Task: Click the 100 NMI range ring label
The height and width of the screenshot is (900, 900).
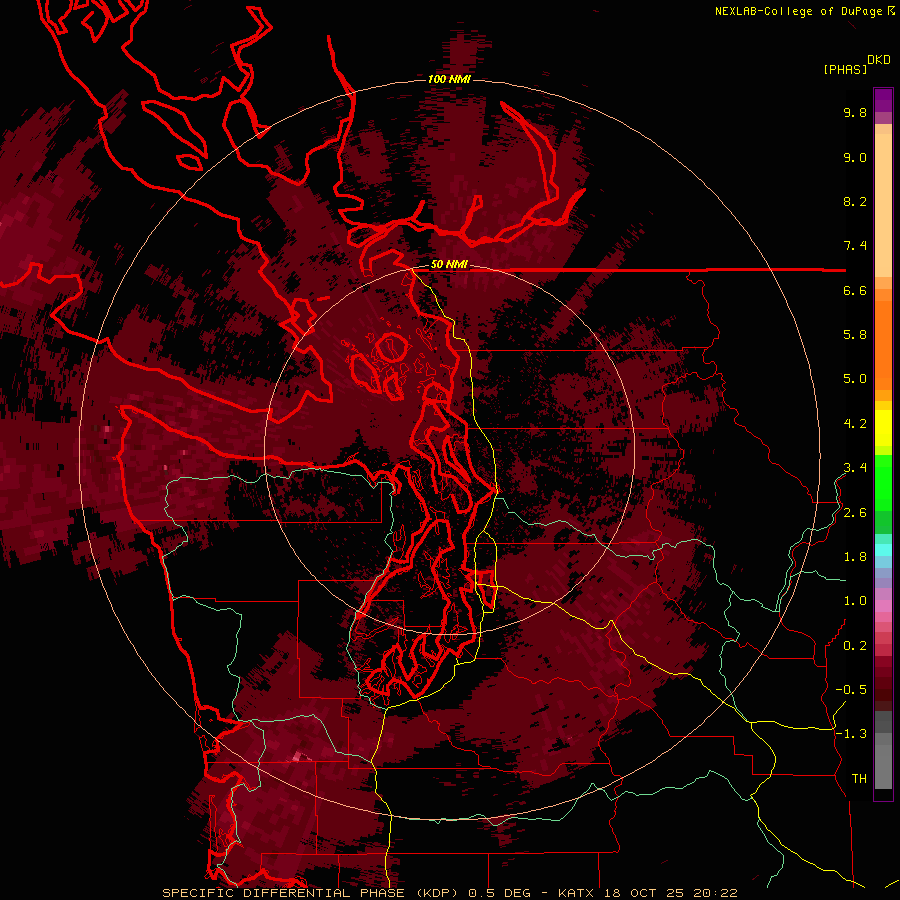Action: pyautogui.click(x=449, y=79)
